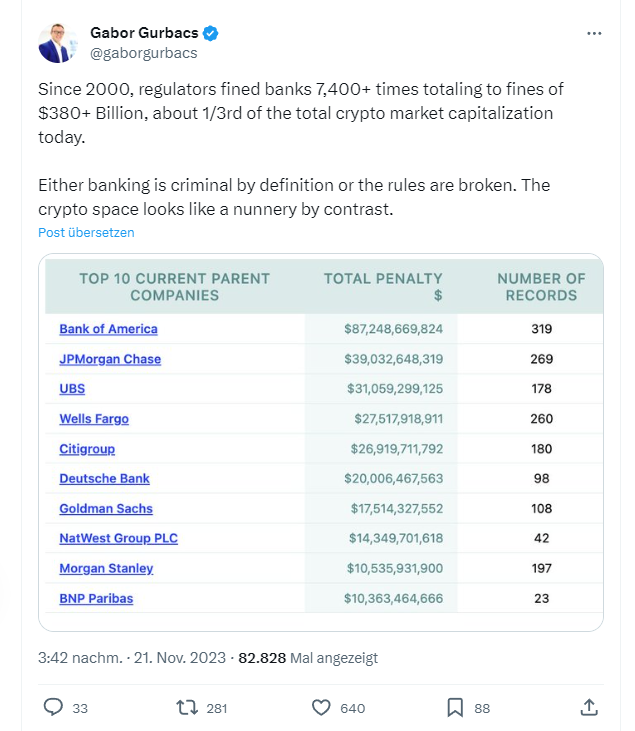Screen dimensions: 635x731
Task: Open the JPMorgan Chase link
Action: tap(110, 359)
